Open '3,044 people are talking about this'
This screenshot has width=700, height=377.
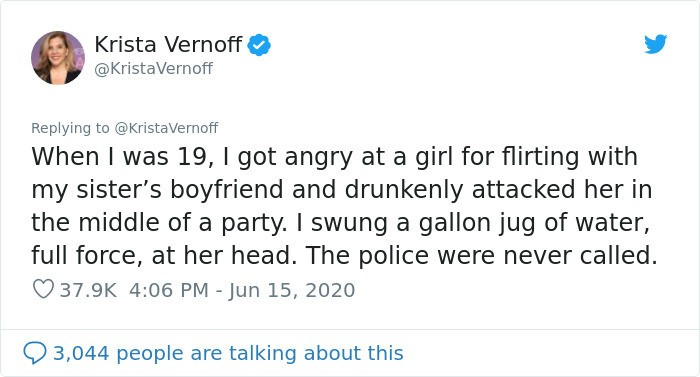click(x=228, y=353)
